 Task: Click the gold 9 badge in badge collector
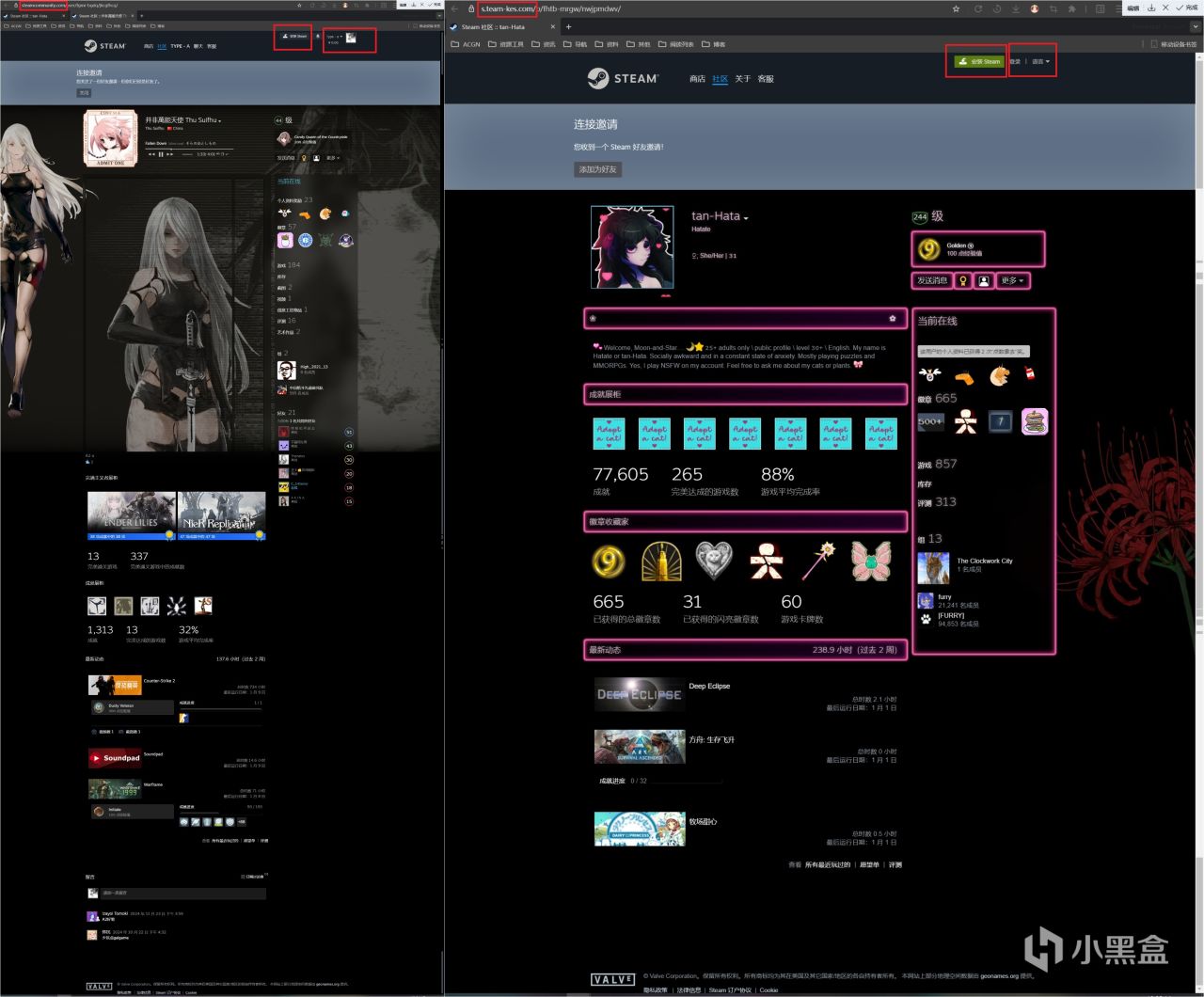tap(609, 562)
